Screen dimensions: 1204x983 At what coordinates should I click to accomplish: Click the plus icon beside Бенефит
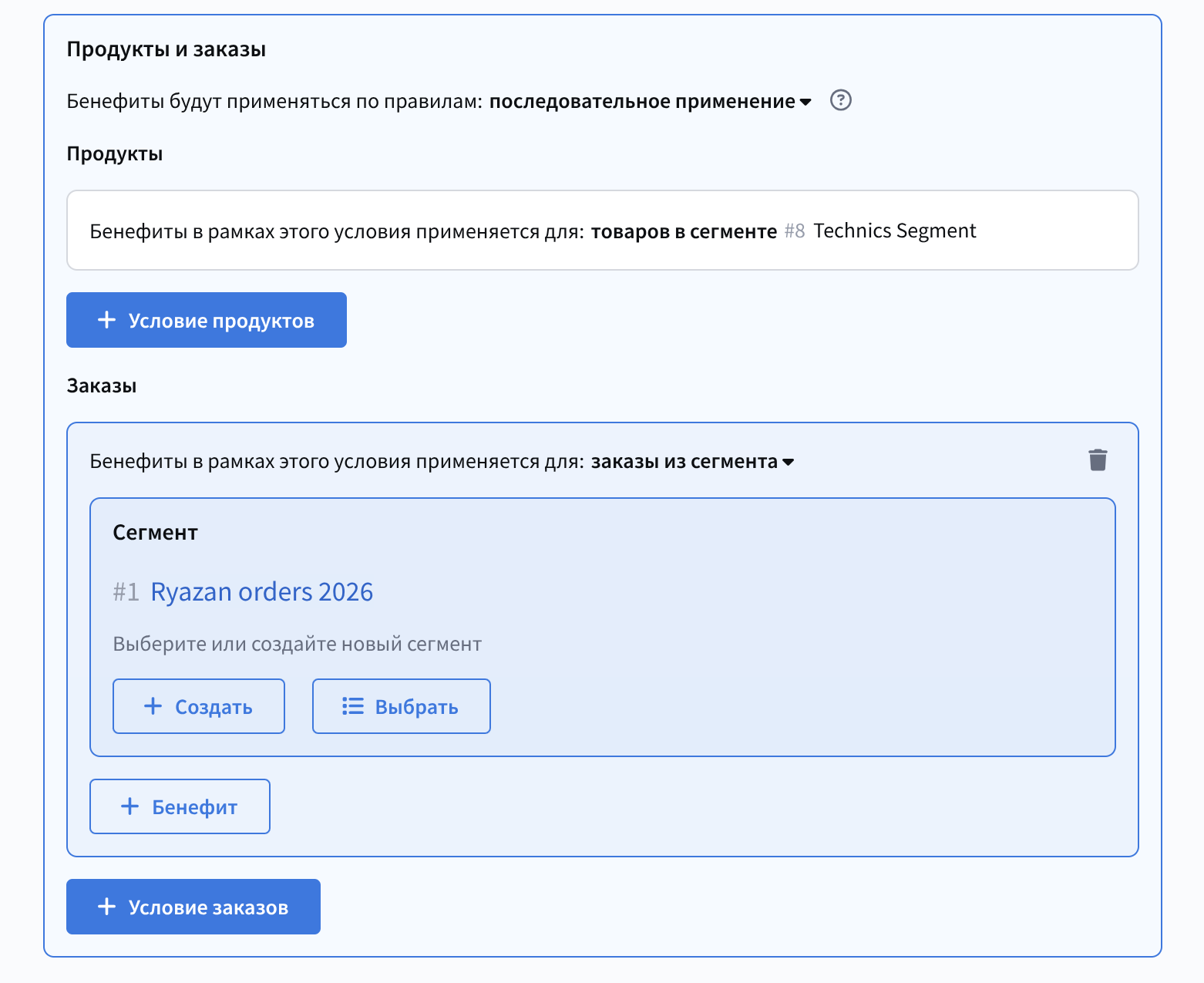pyautogui.click(x=130, y=806)
